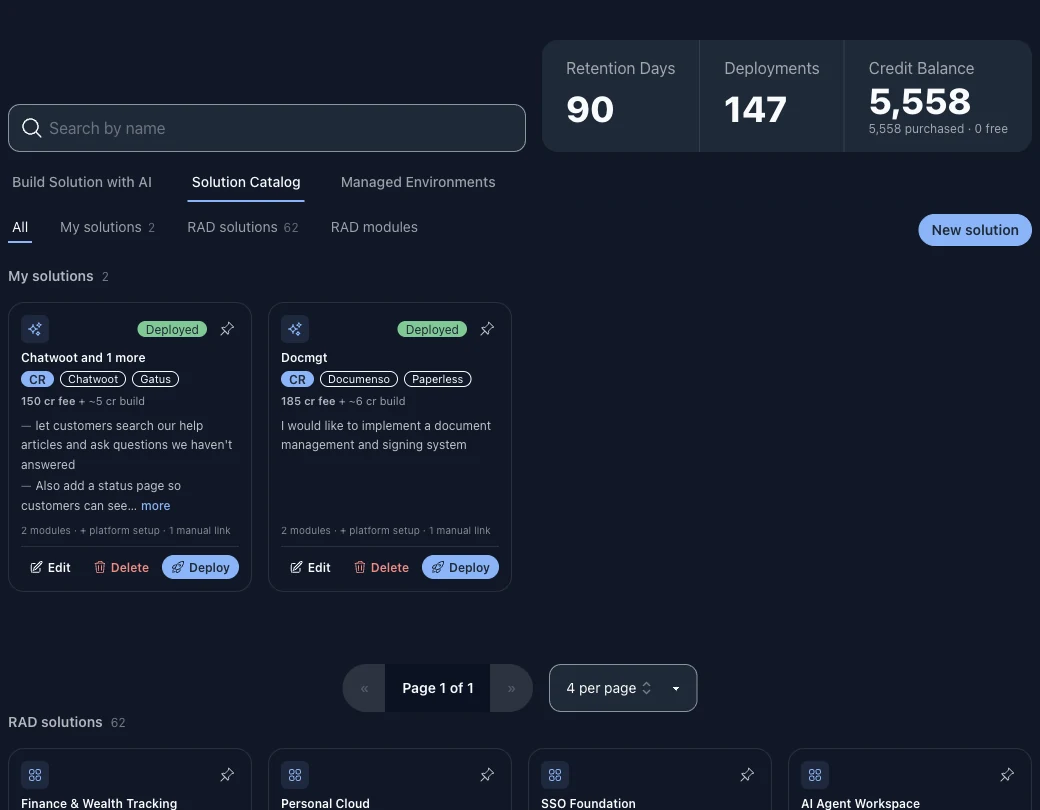Click the 150 cr fee text

pyautogui.click(x=48, y=401)
